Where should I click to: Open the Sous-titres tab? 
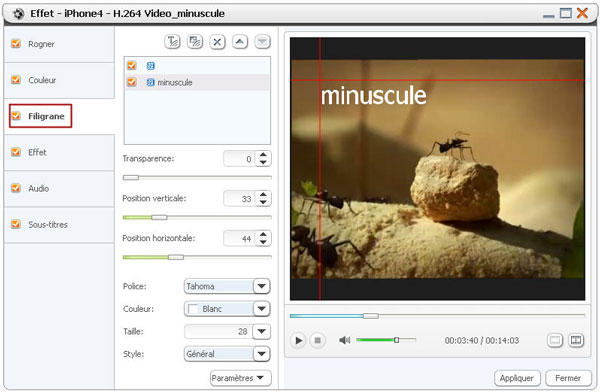(x=59, y=224)
